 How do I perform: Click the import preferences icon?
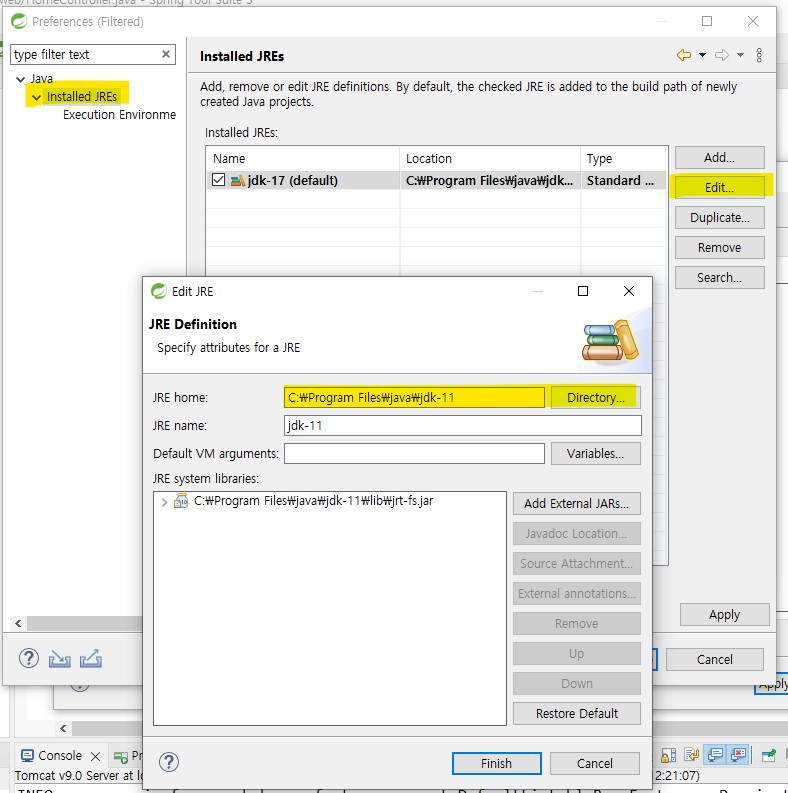60,659
